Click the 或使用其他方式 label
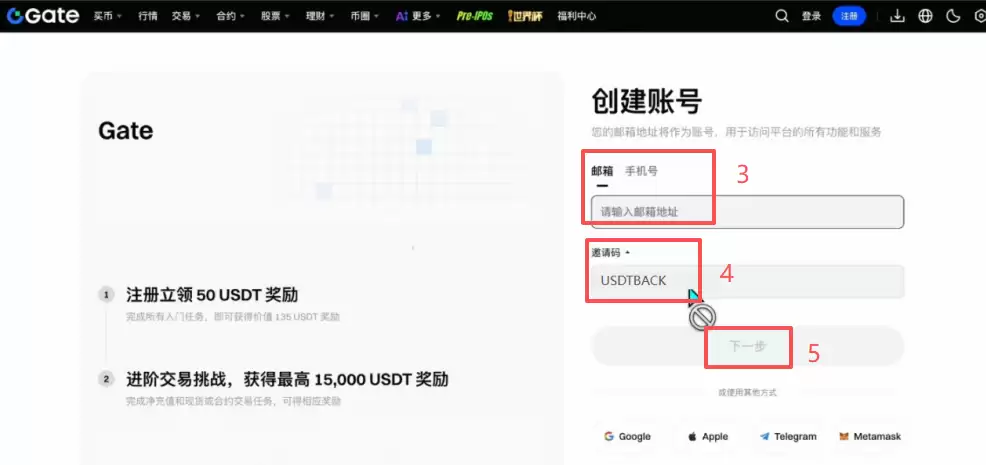Image resolution: width=986 pixels, height=465 pixels. tap(748, 393)
